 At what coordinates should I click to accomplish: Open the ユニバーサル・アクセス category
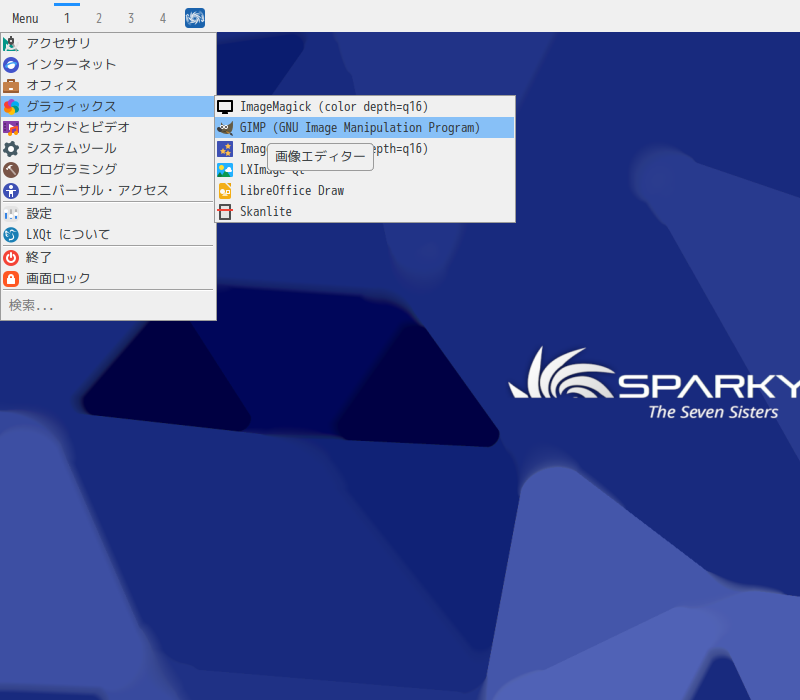[108, 190]
